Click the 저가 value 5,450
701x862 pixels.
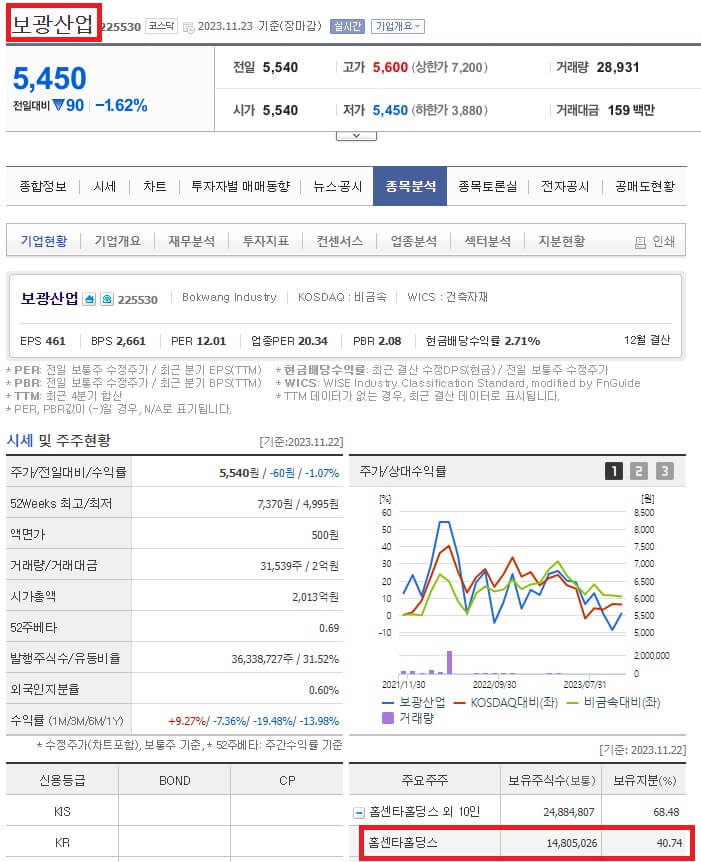click(390, 110)
